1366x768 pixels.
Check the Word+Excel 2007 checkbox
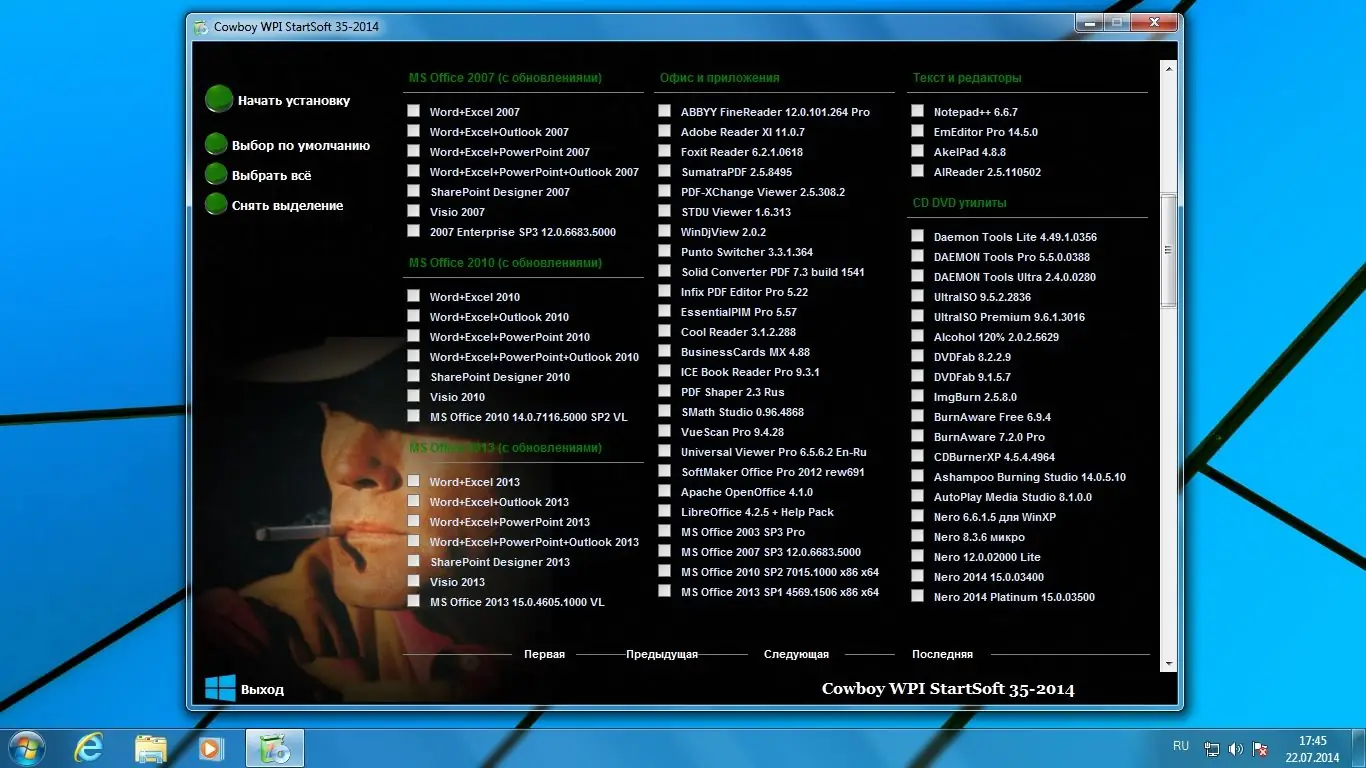(x=414, y=111)
